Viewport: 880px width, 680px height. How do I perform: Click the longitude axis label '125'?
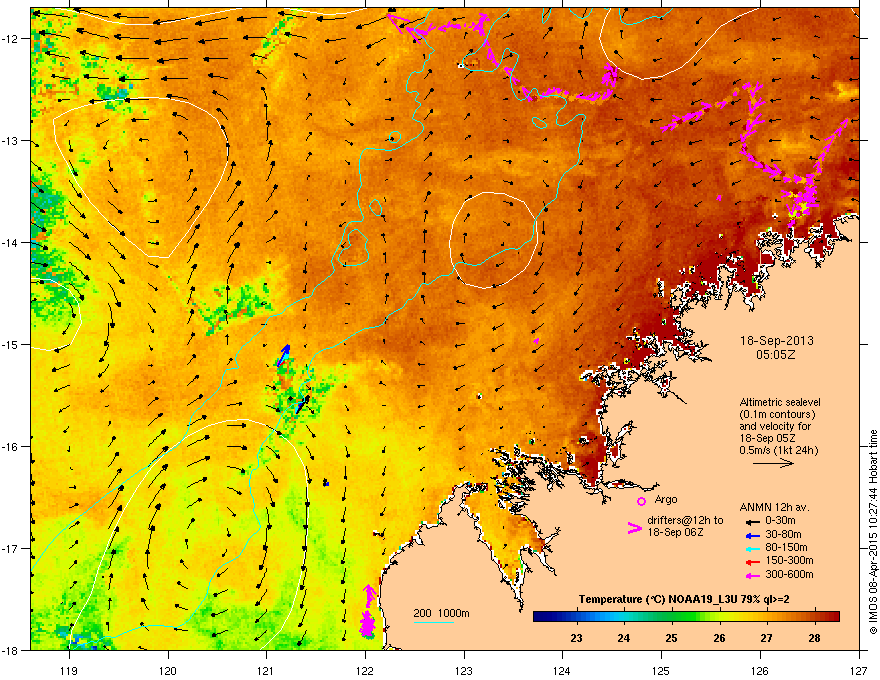click(661, 670)
